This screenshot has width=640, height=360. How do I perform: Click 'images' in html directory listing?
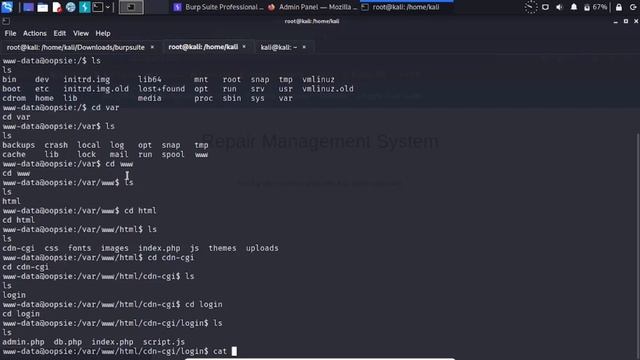coord(115,248)
